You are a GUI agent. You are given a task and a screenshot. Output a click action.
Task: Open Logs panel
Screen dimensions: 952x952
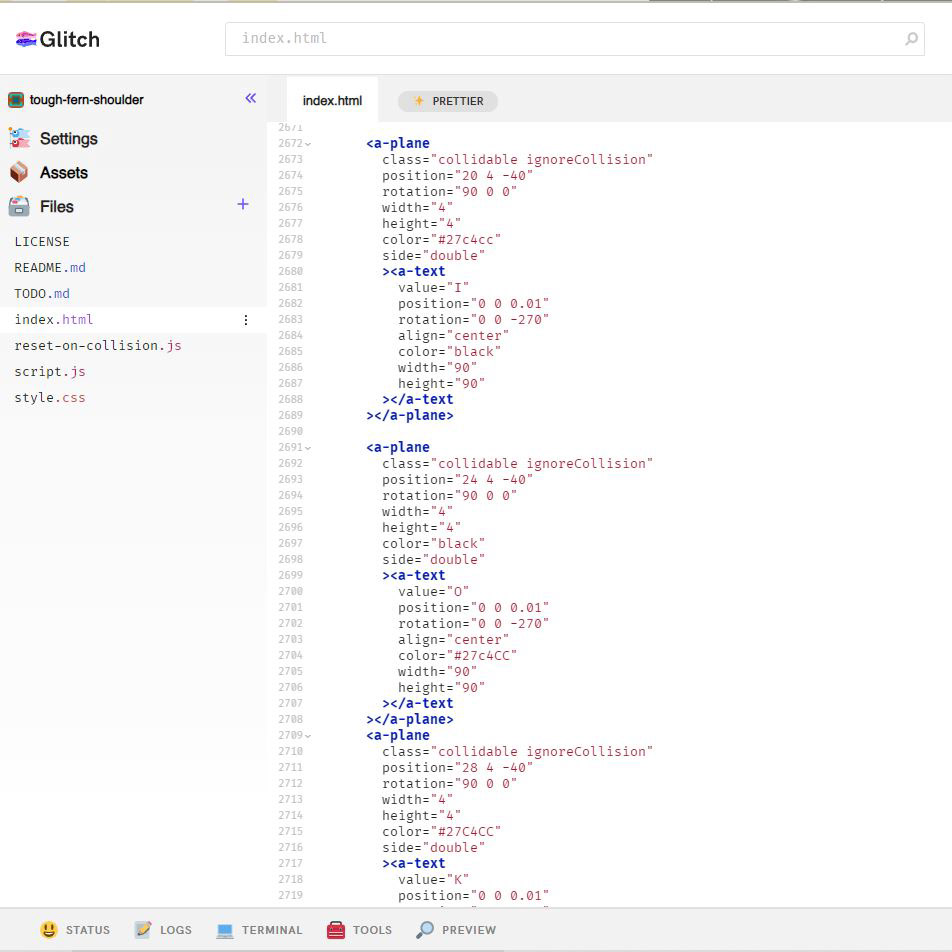tap(175, 930)
